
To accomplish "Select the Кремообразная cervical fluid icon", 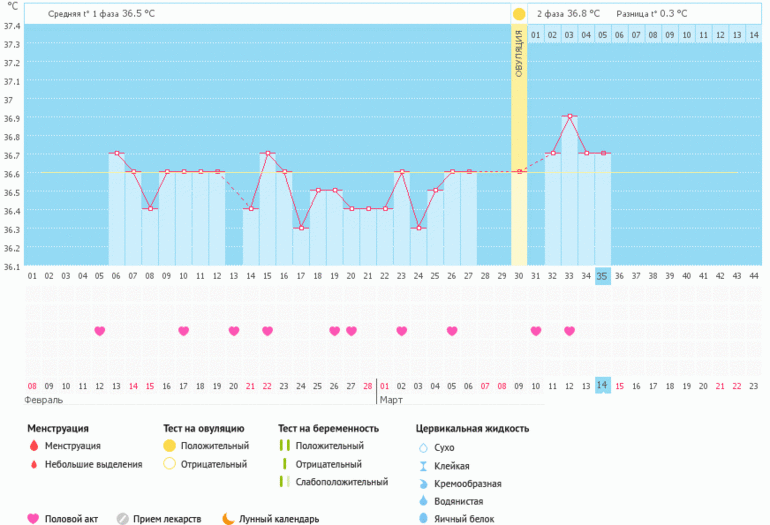I will click(x=423, y=483).
